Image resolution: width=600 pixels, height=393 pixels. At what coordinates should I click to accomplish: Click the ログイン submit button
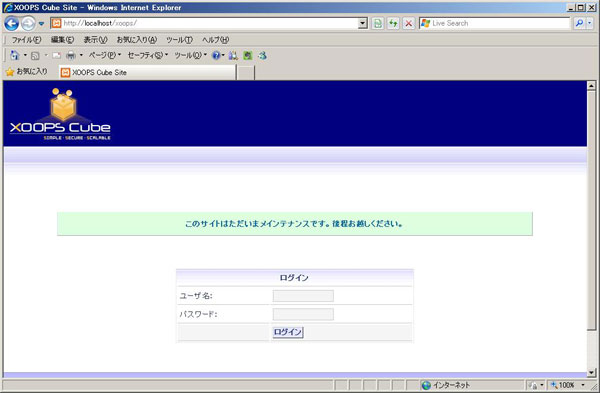[x=288, y=332]
